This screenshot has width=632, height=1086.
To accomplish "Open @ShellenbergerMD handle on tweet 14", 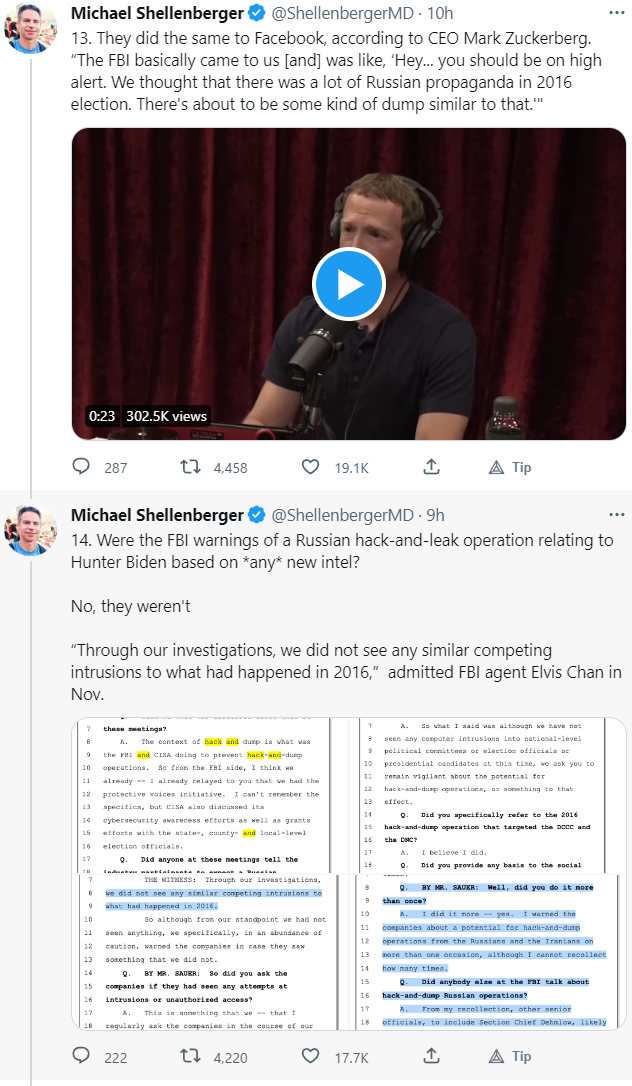I will 341,515.
